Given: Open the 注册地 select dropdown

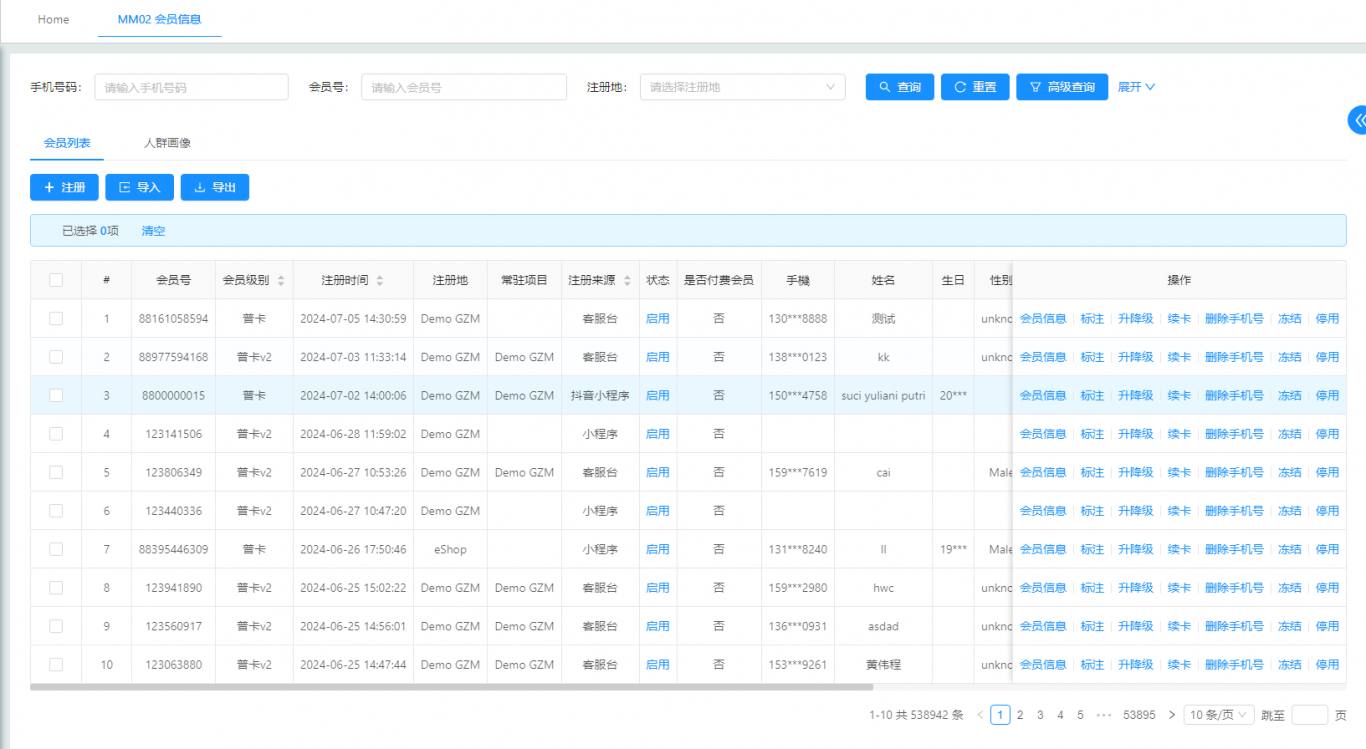Looking at the screenshot, I should 742,87.
